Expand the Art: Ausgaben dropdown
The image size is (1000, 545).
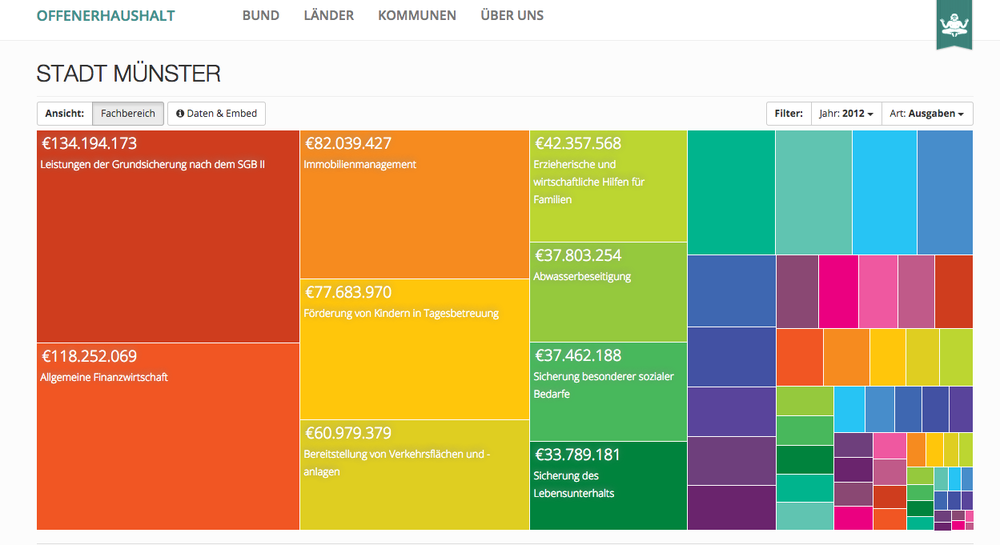930,114
